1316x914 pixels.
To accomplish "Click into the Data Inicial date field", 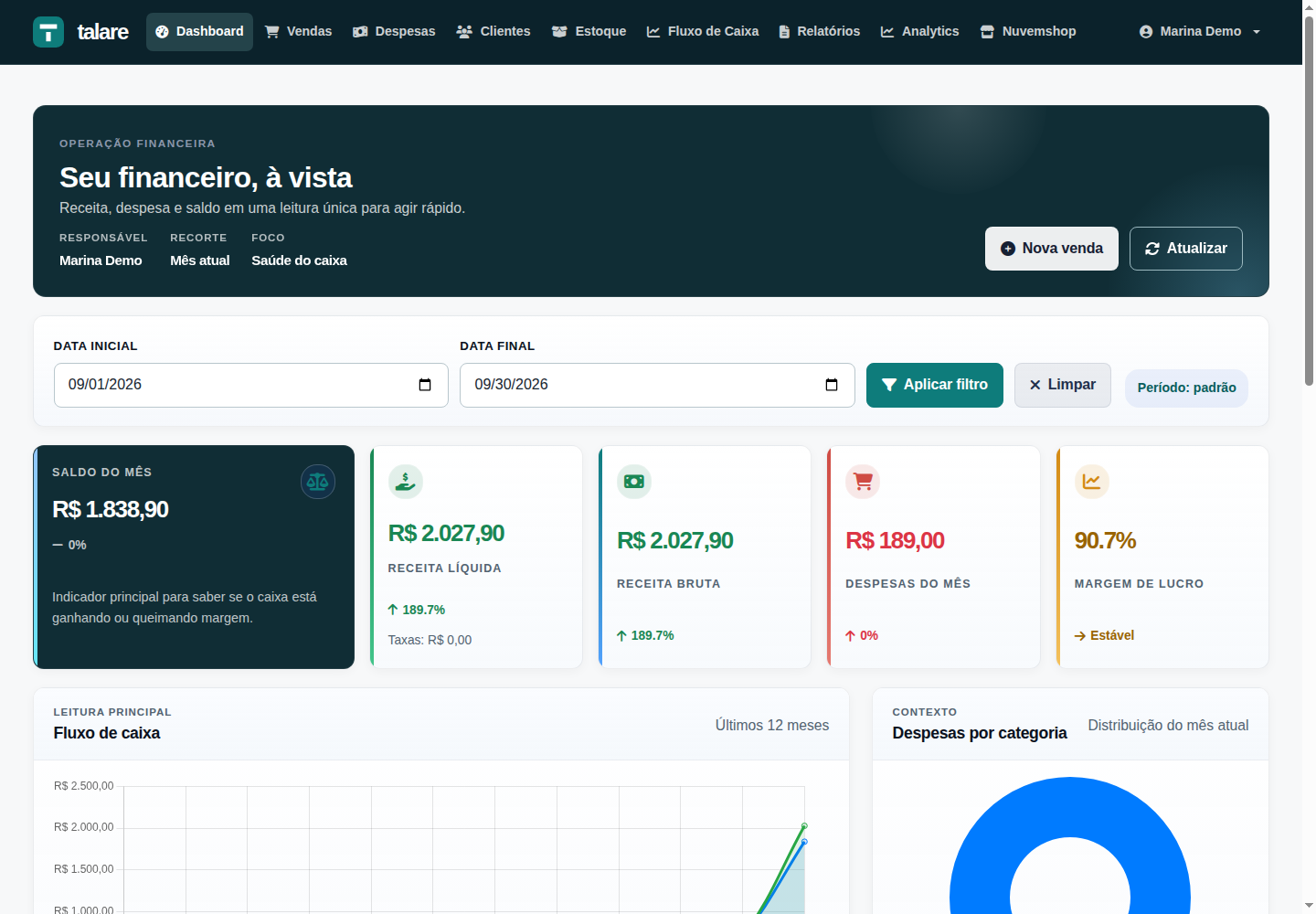I will point(251,385).
